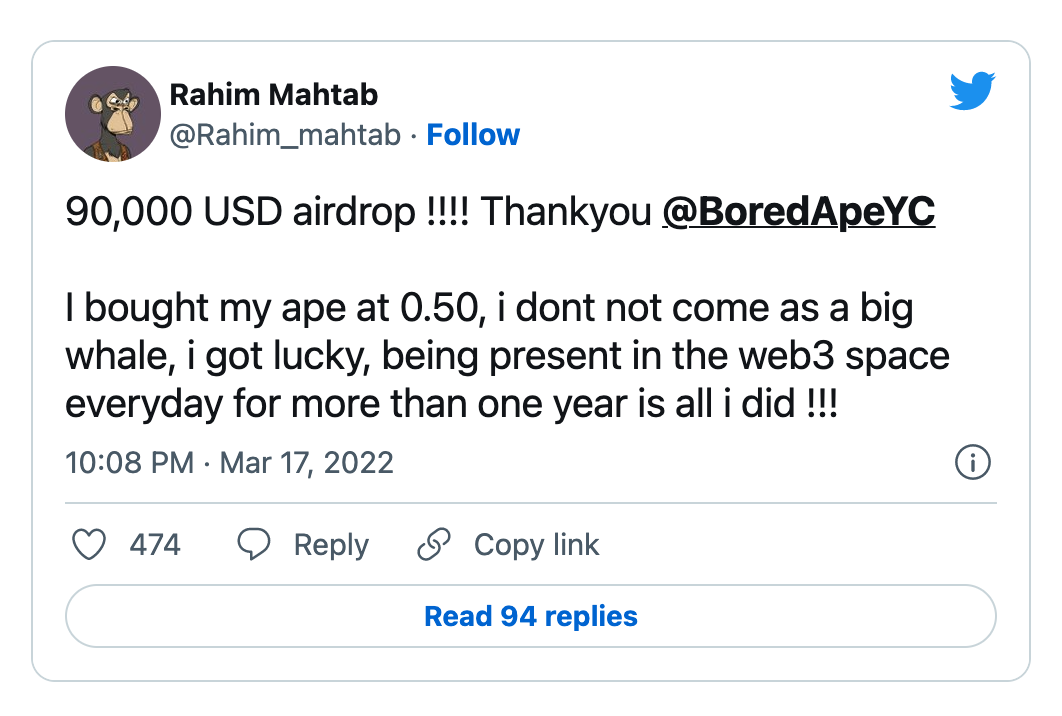Screen dimensions: 1062x716
Task: Follow Rahim Mahtab
Action: tap(473, 135)
